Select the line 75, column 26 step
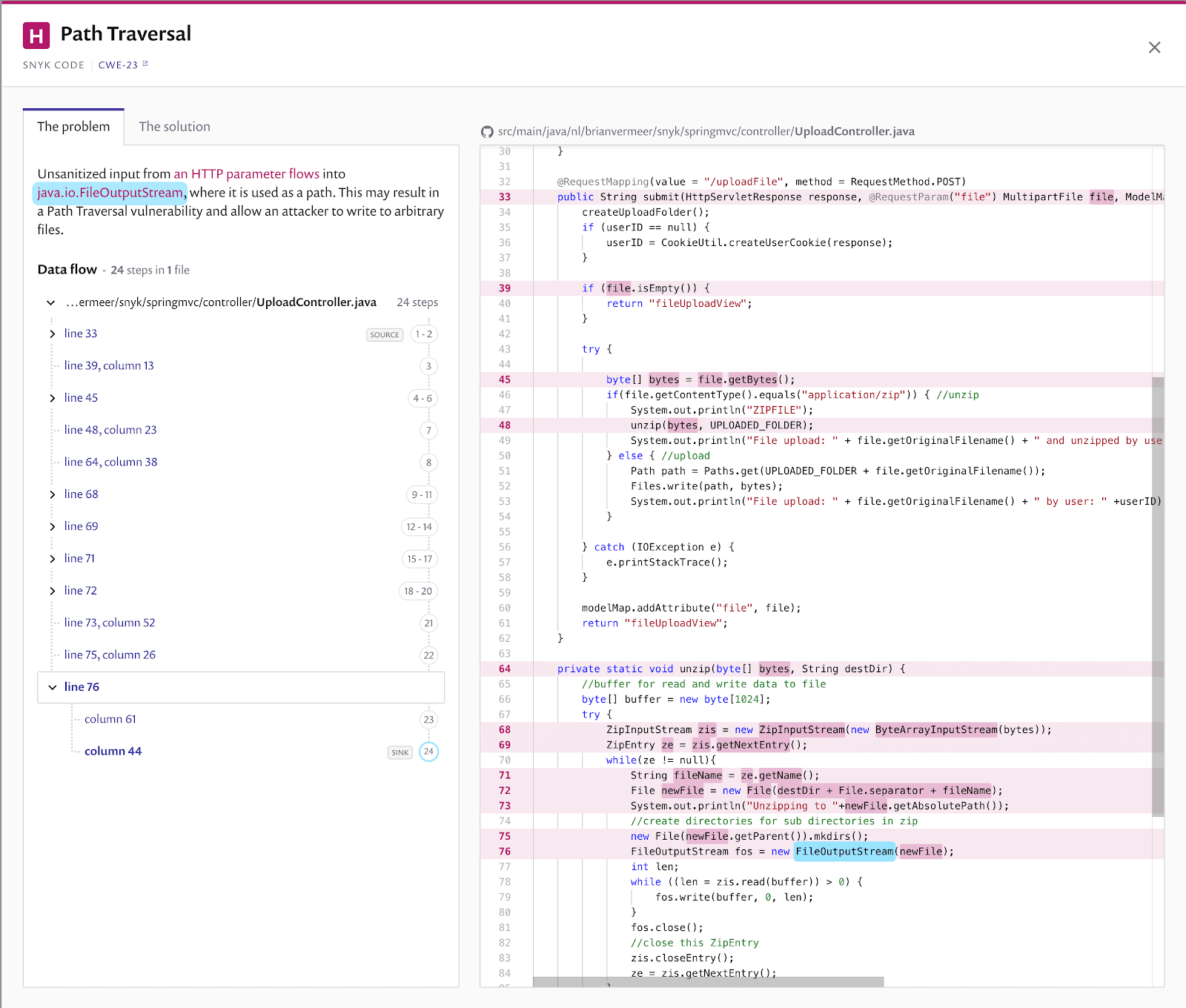Viewport: 1186px width, 1008px height. coord(110,654)
